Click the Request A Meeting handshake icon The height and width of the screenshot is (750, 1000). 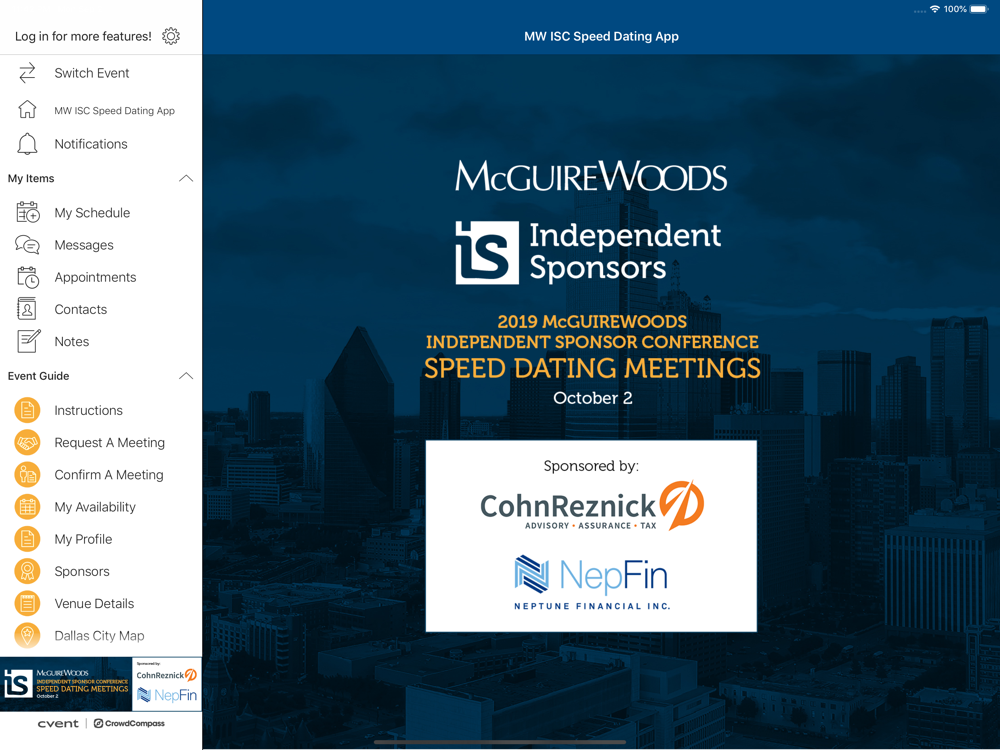click(x=27, y=443)
